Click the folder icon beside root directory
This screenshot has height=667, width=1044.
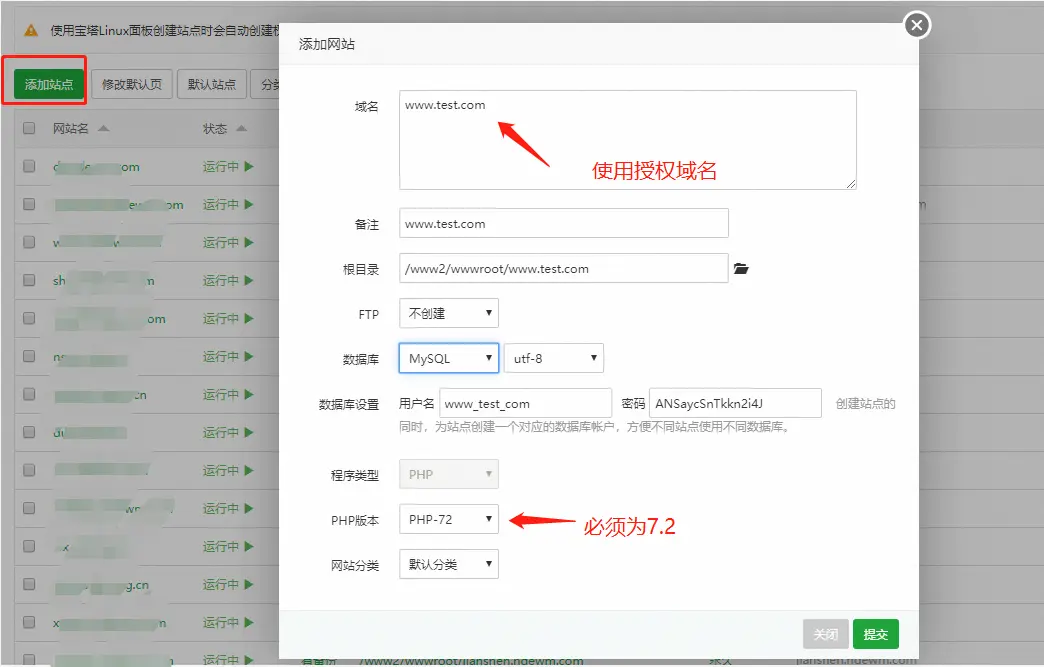[x=741, y=269]
